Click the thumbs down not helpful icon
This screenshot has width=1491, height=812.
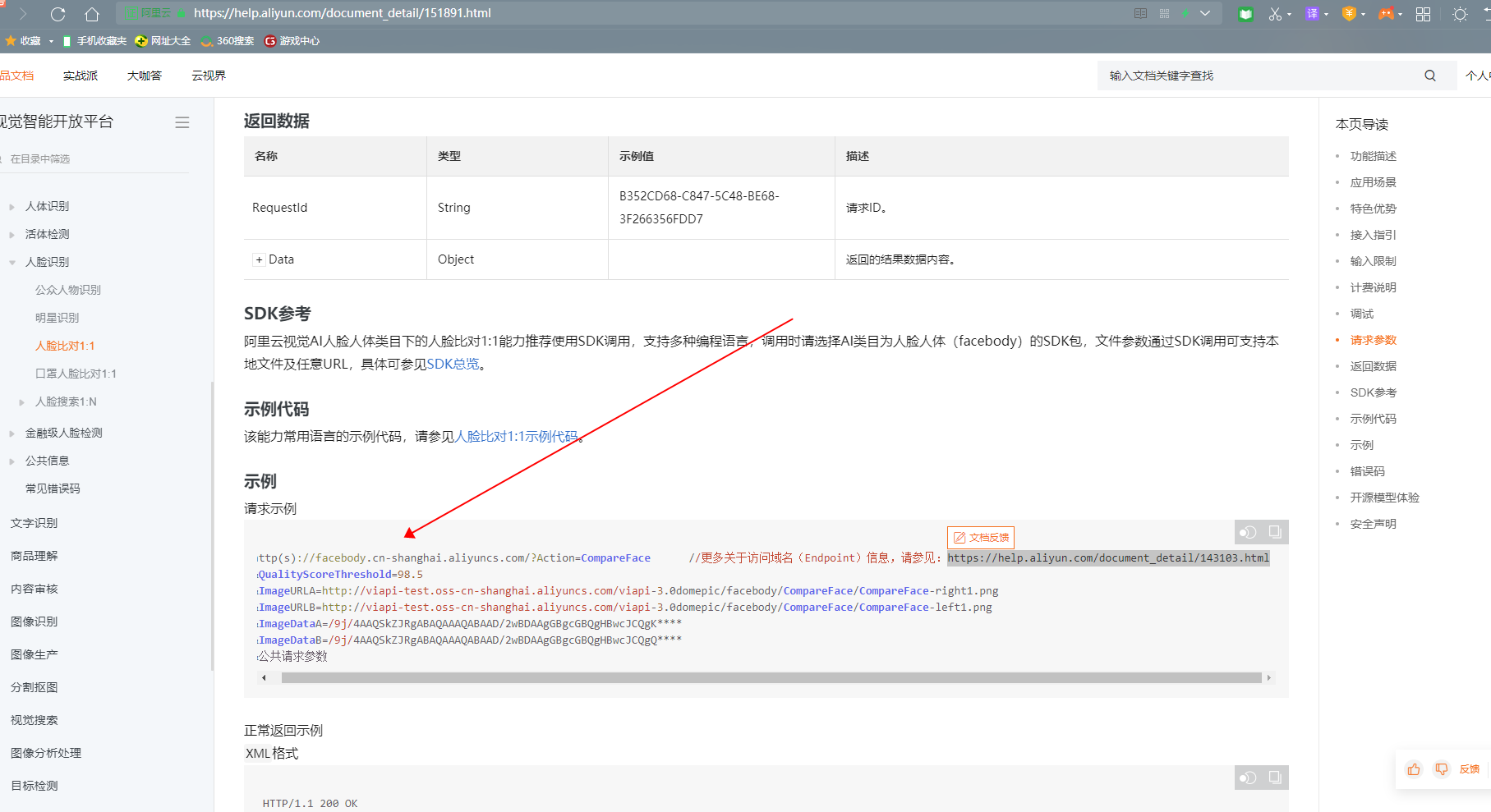1442,769
